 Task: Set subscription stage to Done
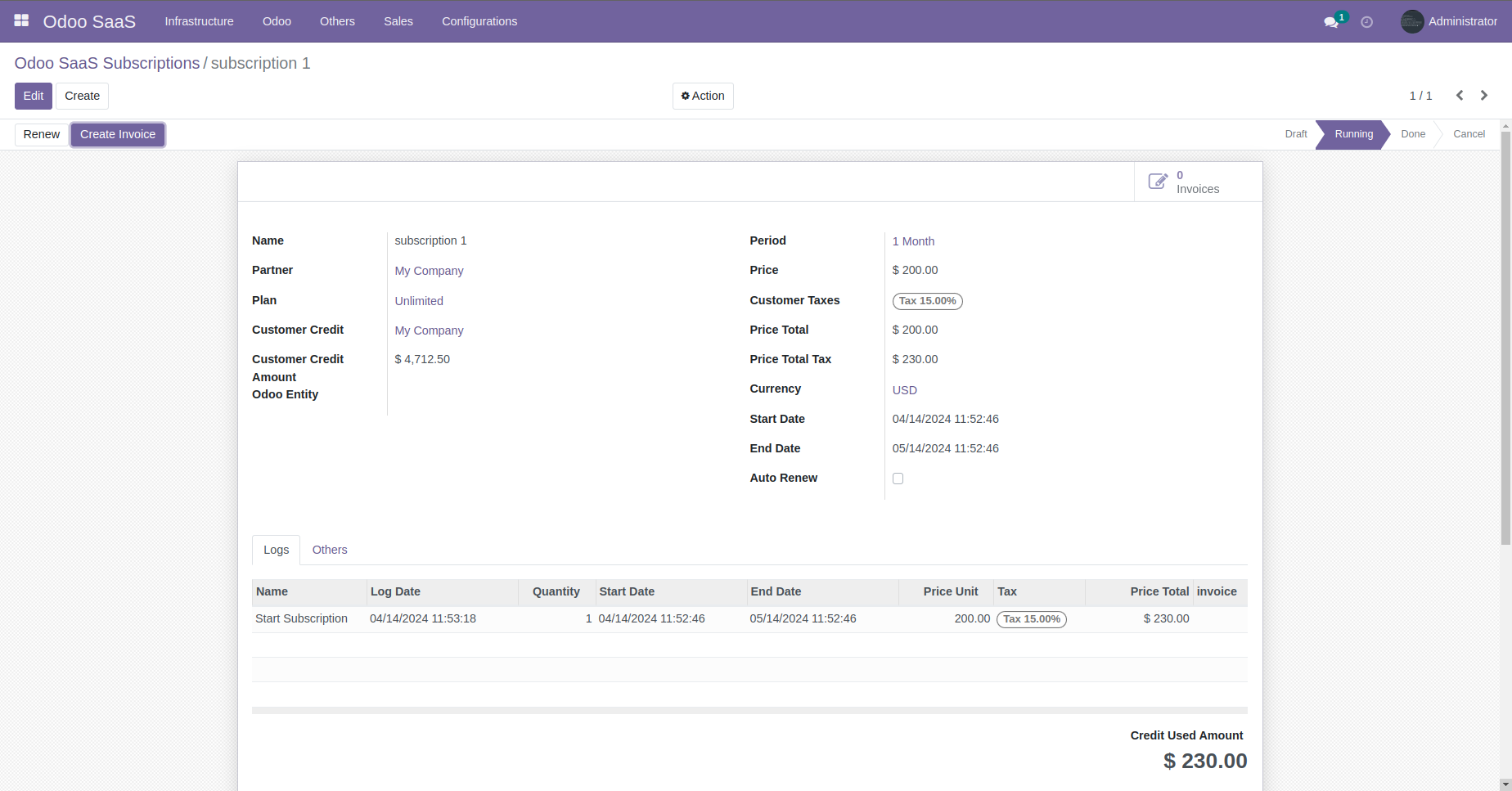(x=1413, y=134)
